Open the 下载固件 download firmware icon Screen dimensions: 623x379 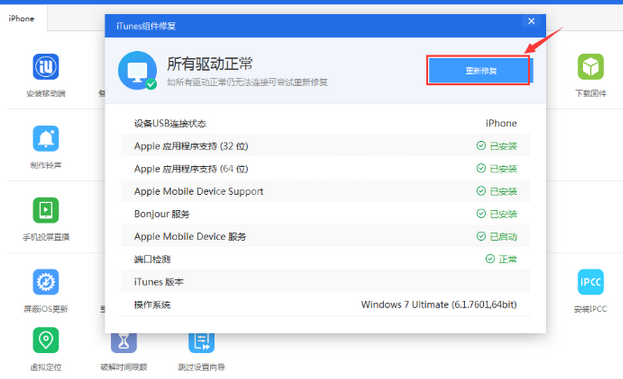(x=590, y=67)
